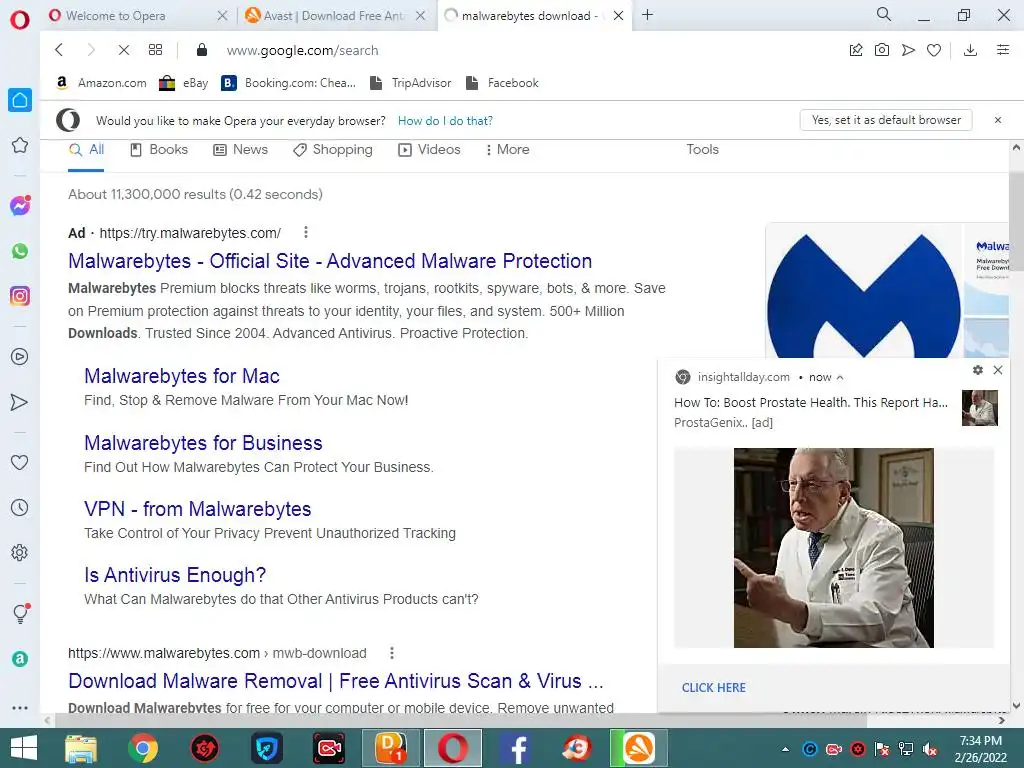
Task: Open the tab search magnifier icon
Action: tap(884, 14)
